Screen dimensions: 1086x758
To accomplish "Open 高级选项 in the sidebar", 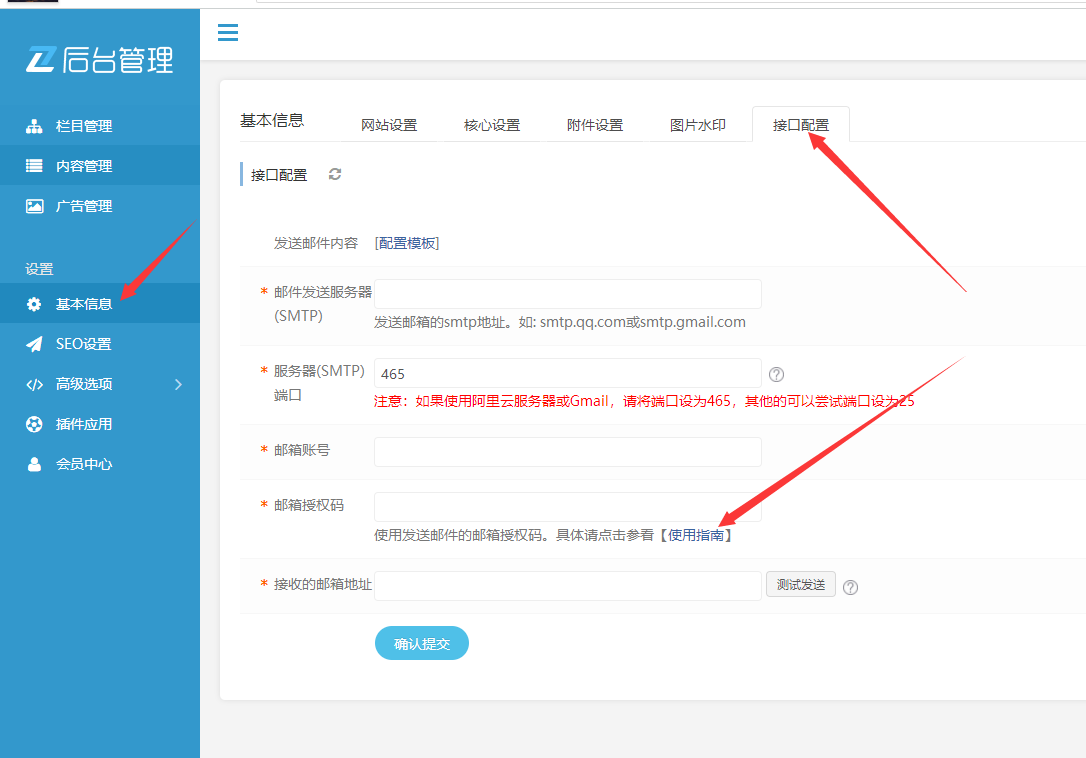I will (x=100, y=384).
